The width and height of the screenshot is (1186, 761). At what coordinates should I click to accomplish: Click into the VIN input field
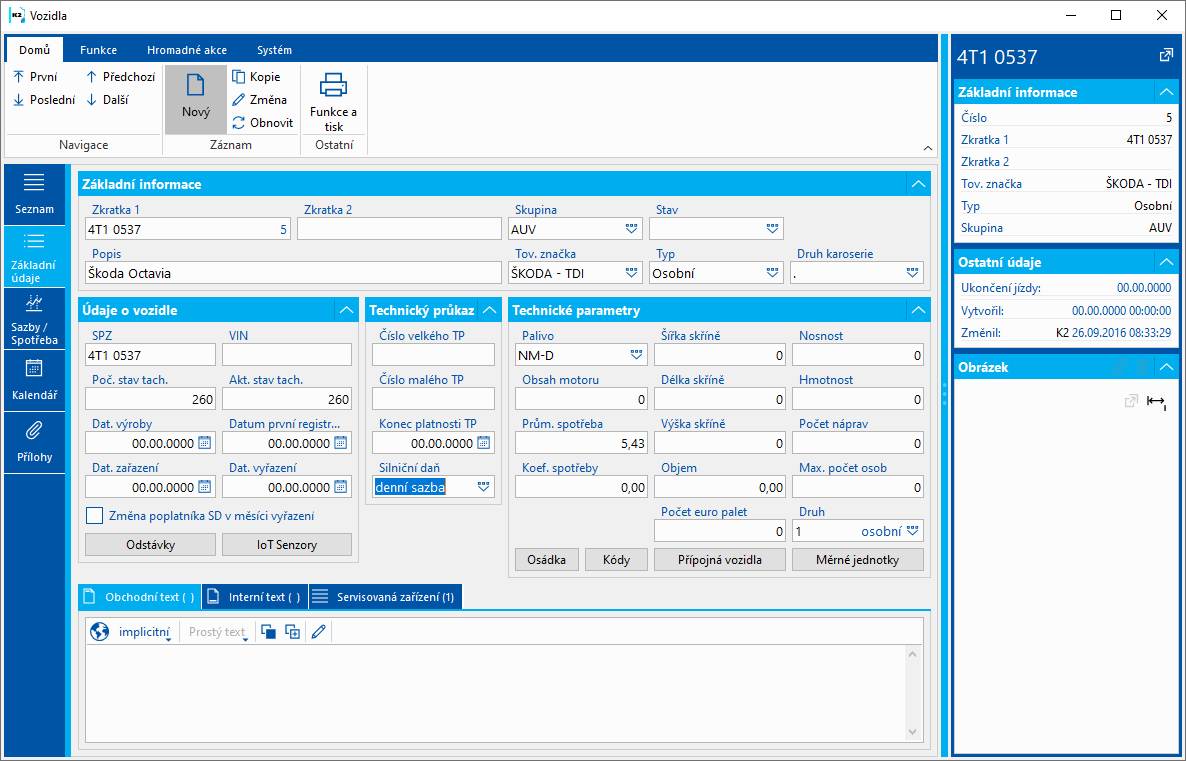point(287,355)
